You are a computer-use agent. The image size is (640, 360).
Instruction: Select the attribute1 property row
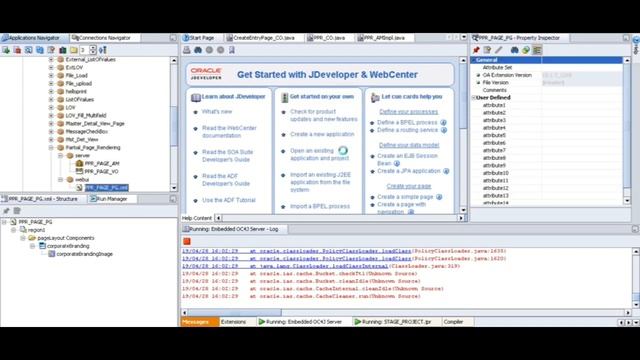(x=547, y=105)
